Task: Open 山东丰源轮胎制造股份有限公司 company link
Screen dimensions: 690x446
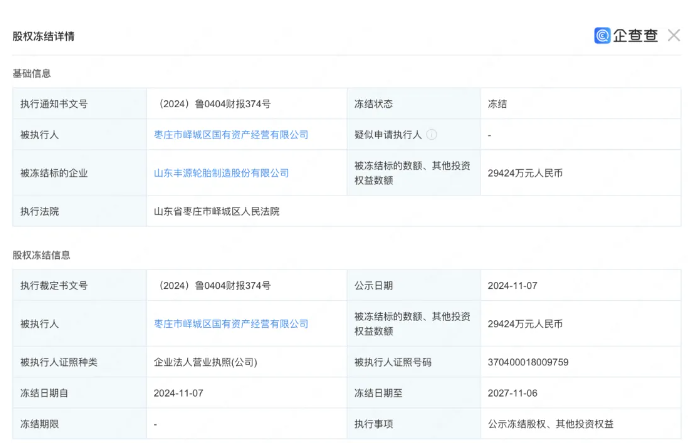Action: click(x=220, y=173)
